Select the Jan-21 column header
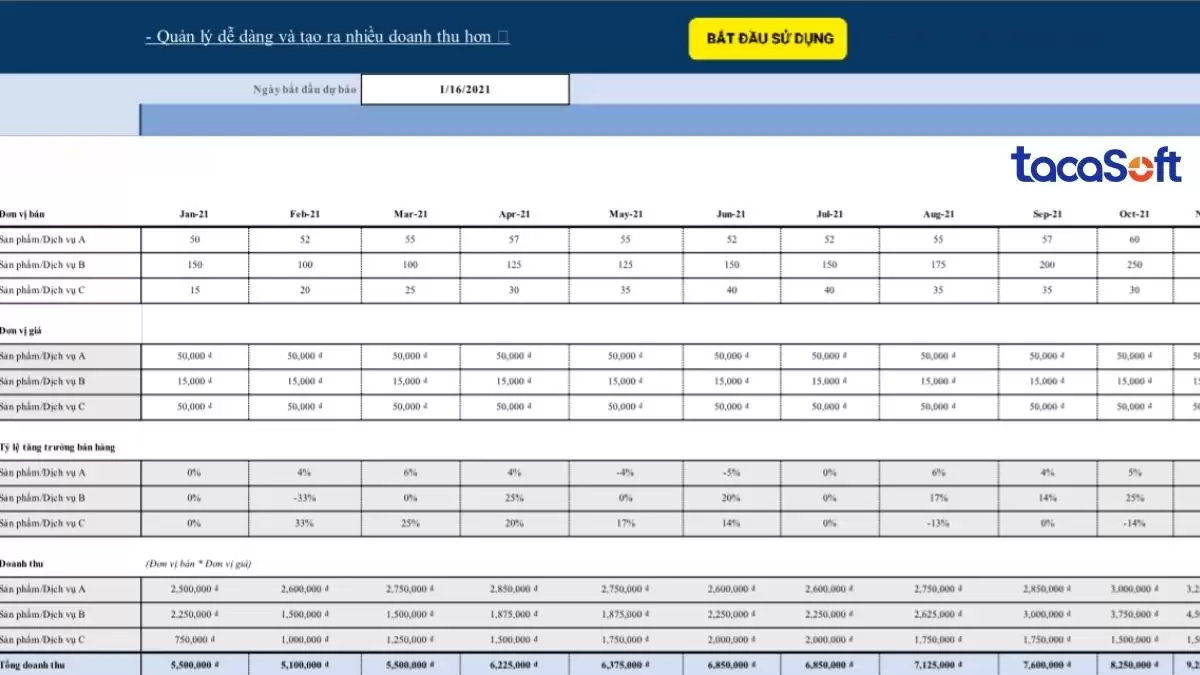 click(x=194, y=214)
